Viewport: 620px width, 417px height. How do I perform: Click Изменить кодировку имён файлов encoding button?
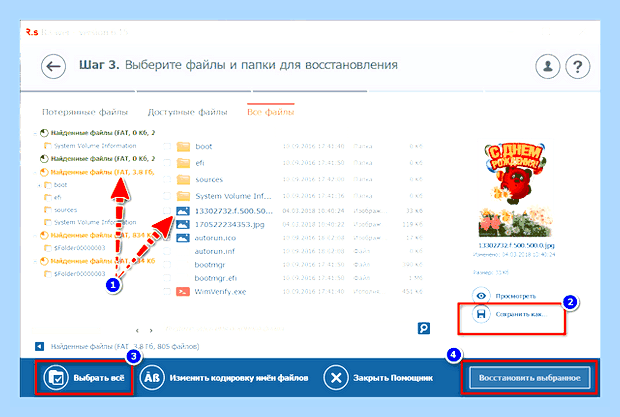[224, 378]
